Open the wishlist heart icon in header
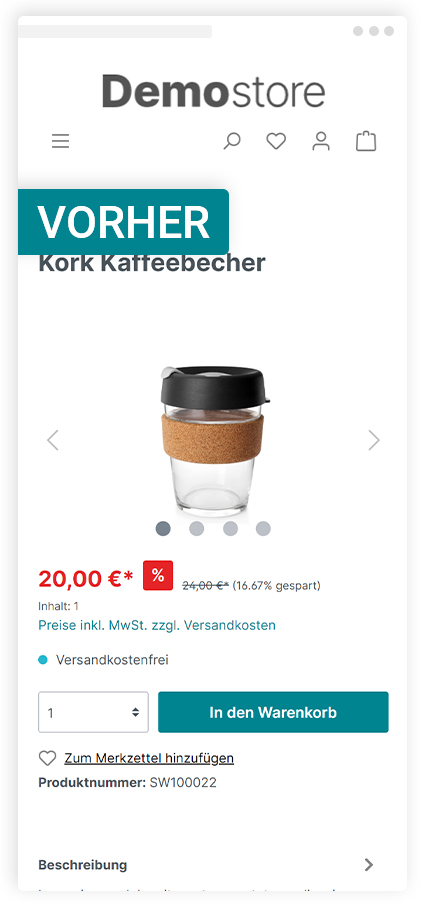 coord(276,141)
